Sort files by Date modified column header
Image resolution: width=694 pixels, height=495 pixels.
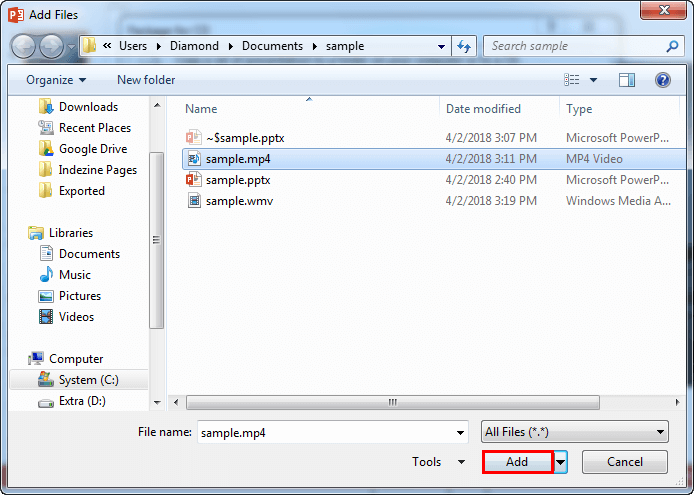click(x=483, y=109)
